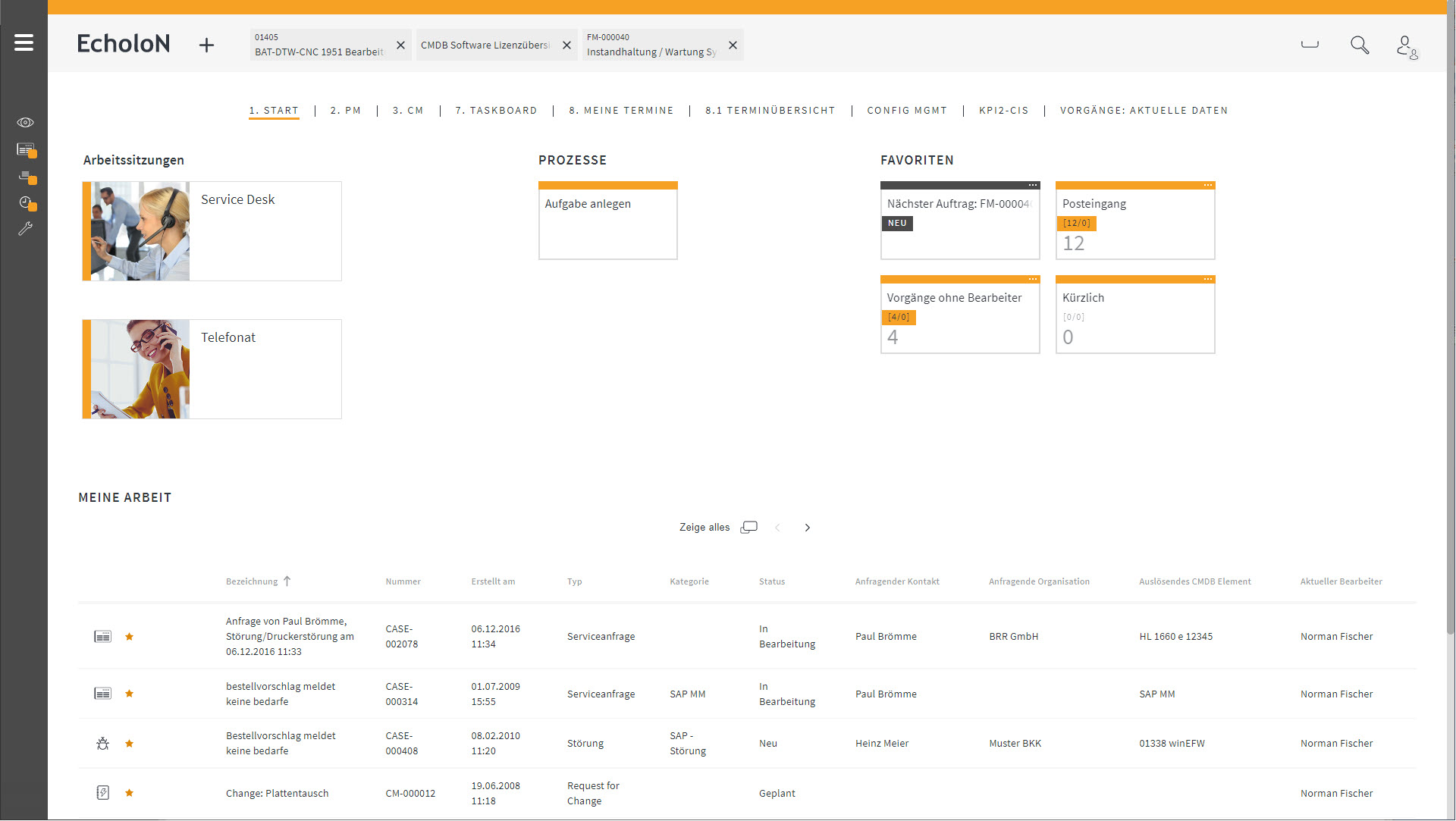Open the ellipsis menu on the Kürzlich tile
Image resolution: width=1456 pixels, height=821 pixels.
tap(1207, 279)
